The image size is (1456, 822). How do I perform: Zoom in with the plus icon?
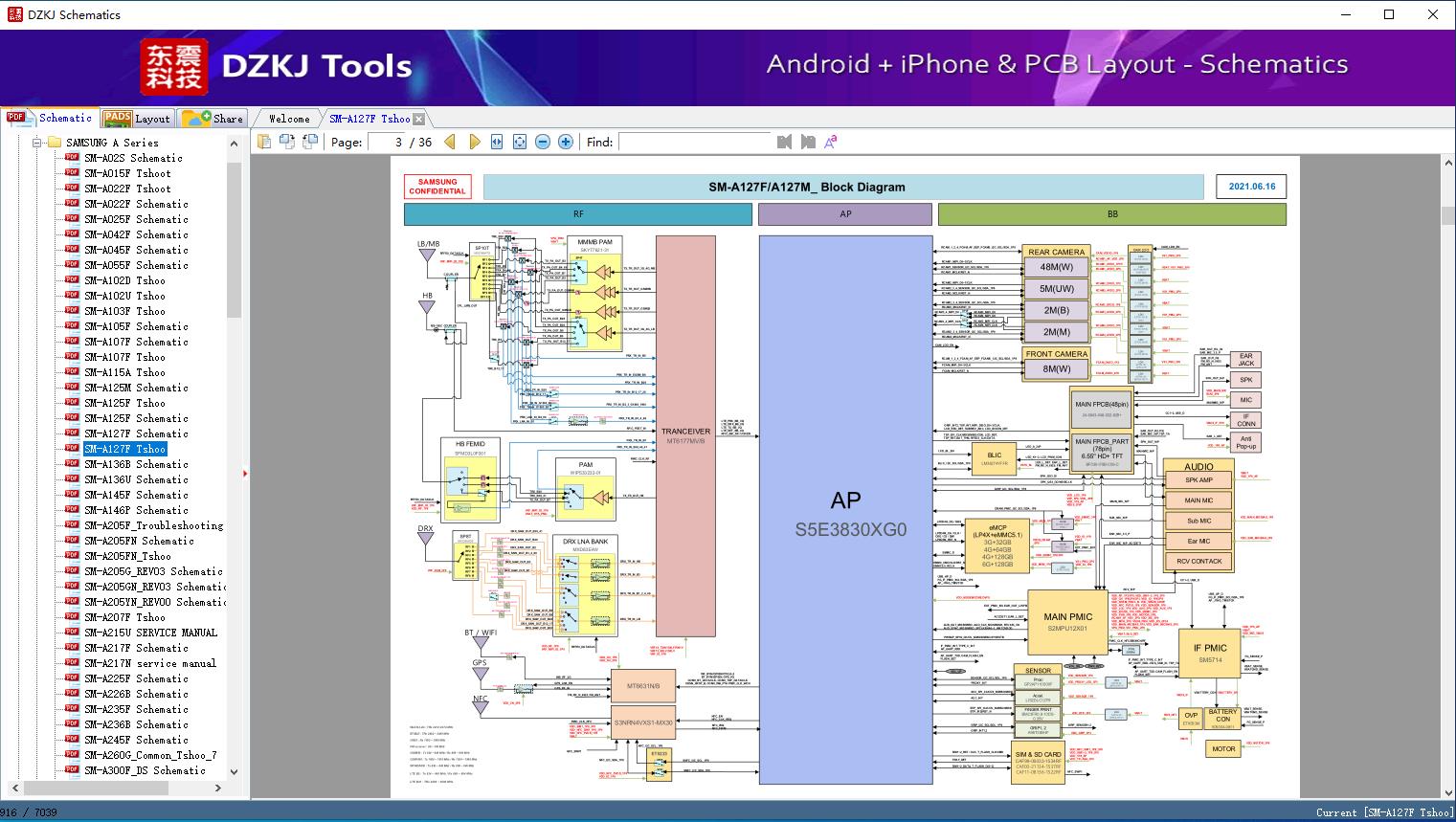click(566, 142)
